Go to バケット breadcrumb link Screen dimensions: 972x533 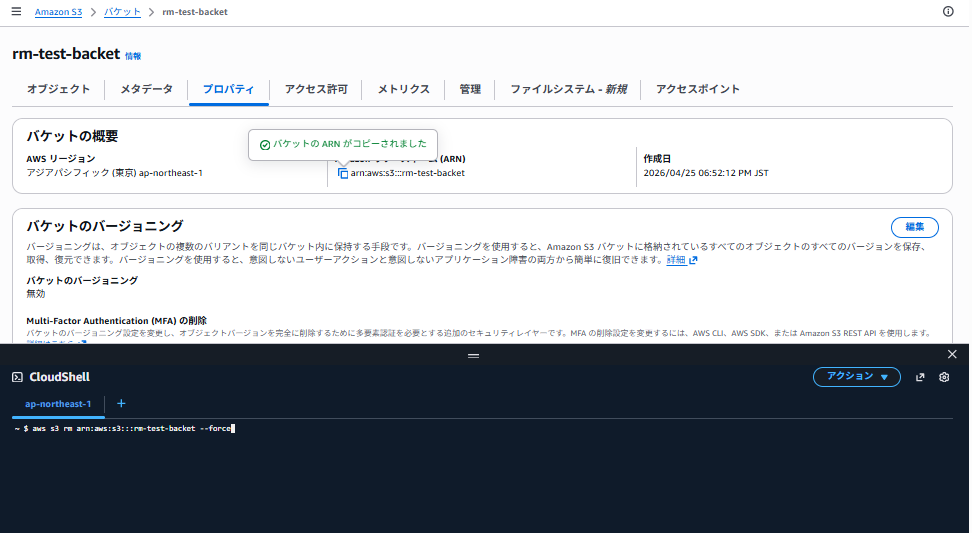(122, 12)
